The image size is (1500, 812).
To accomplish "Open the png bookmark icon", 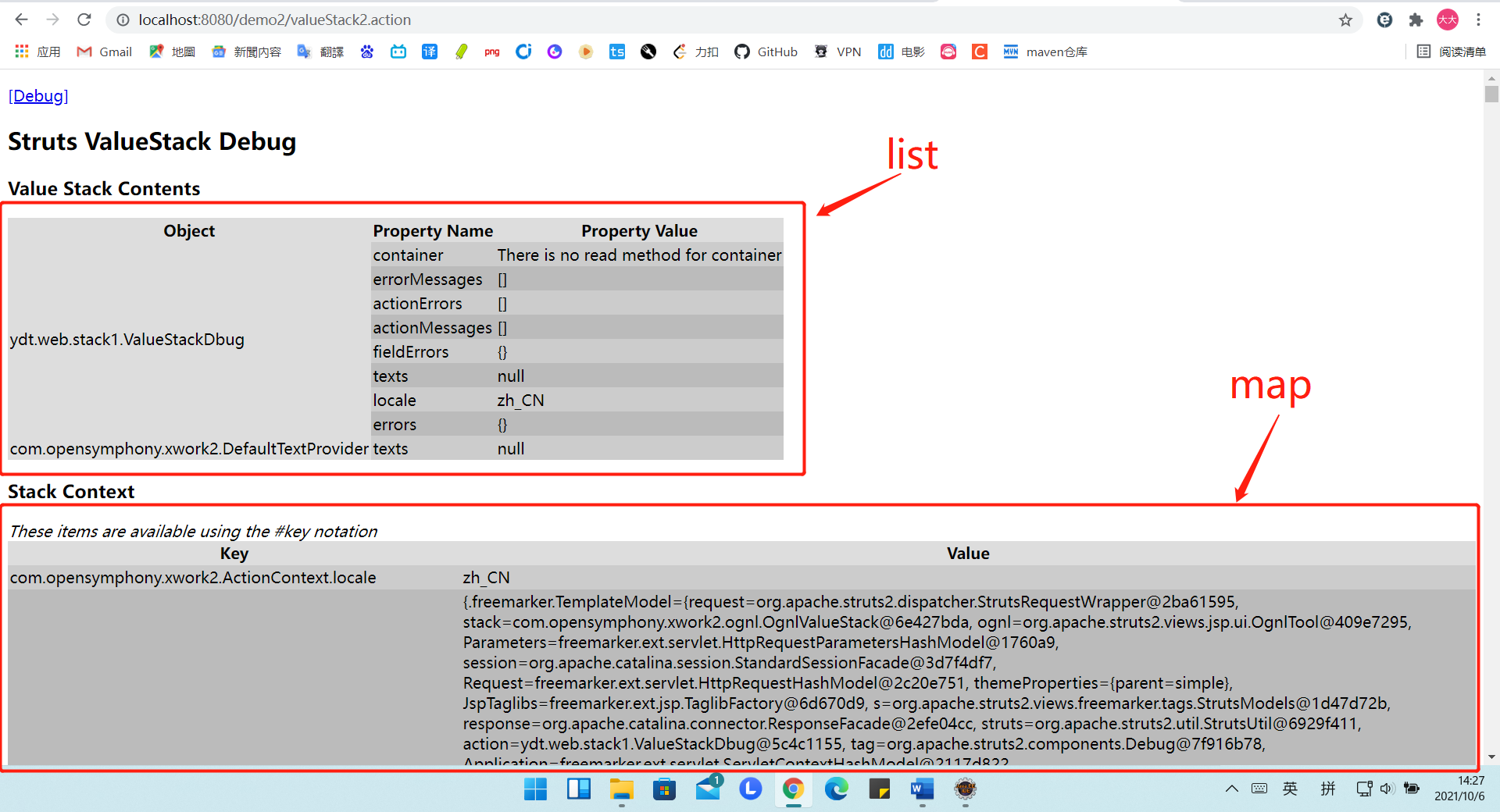I will click(x=492, y=52).
